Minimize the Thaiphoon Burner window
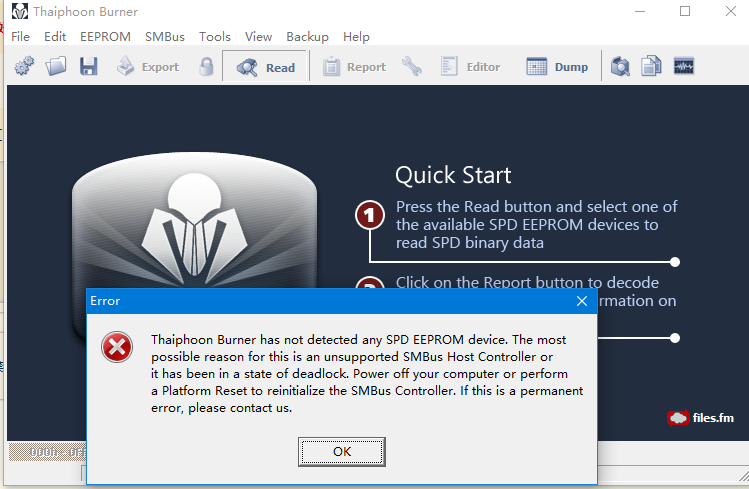749x489 pixels. 640,11
